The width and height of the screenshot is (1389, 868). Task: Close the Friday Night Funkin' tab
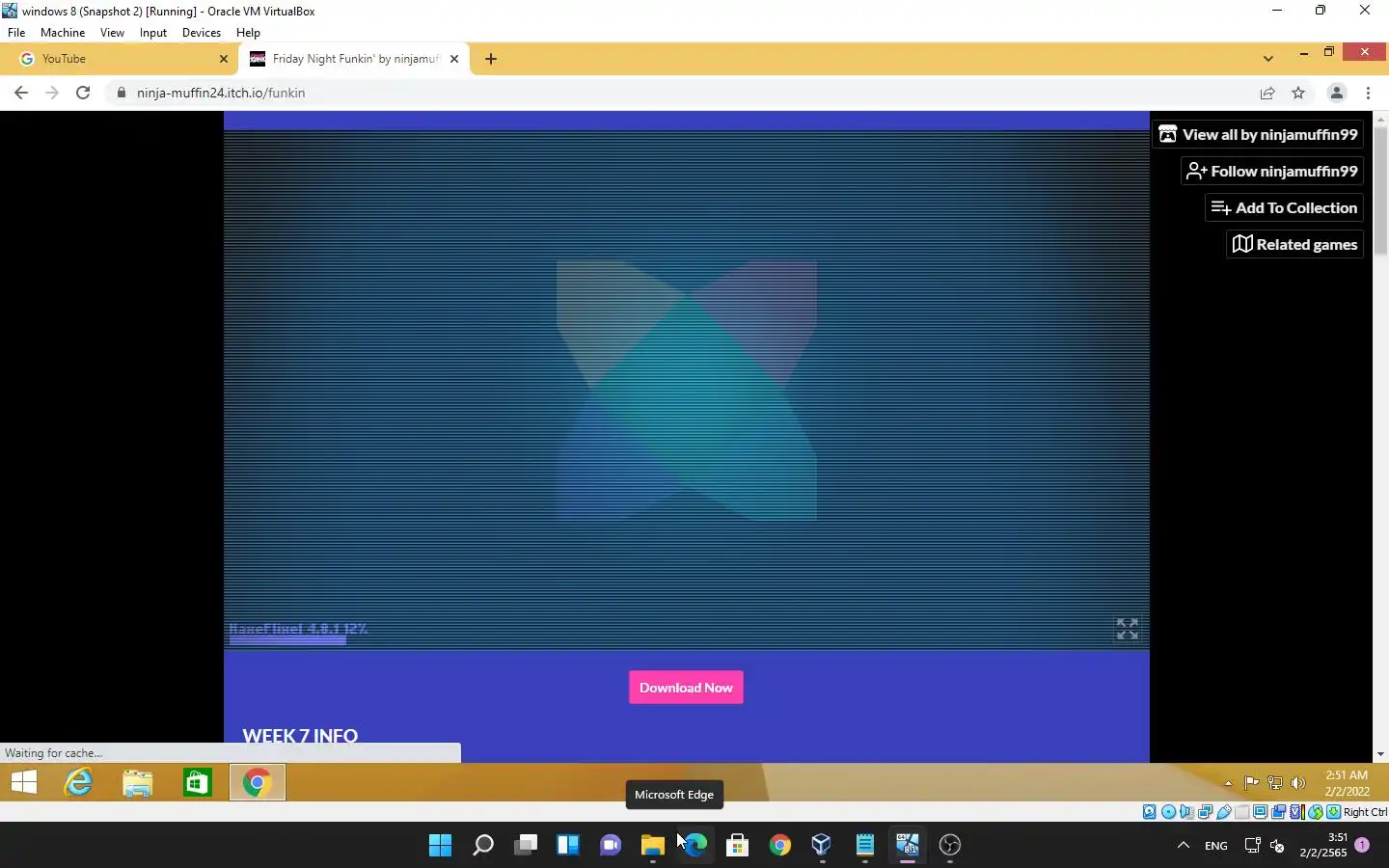[454, 59]
